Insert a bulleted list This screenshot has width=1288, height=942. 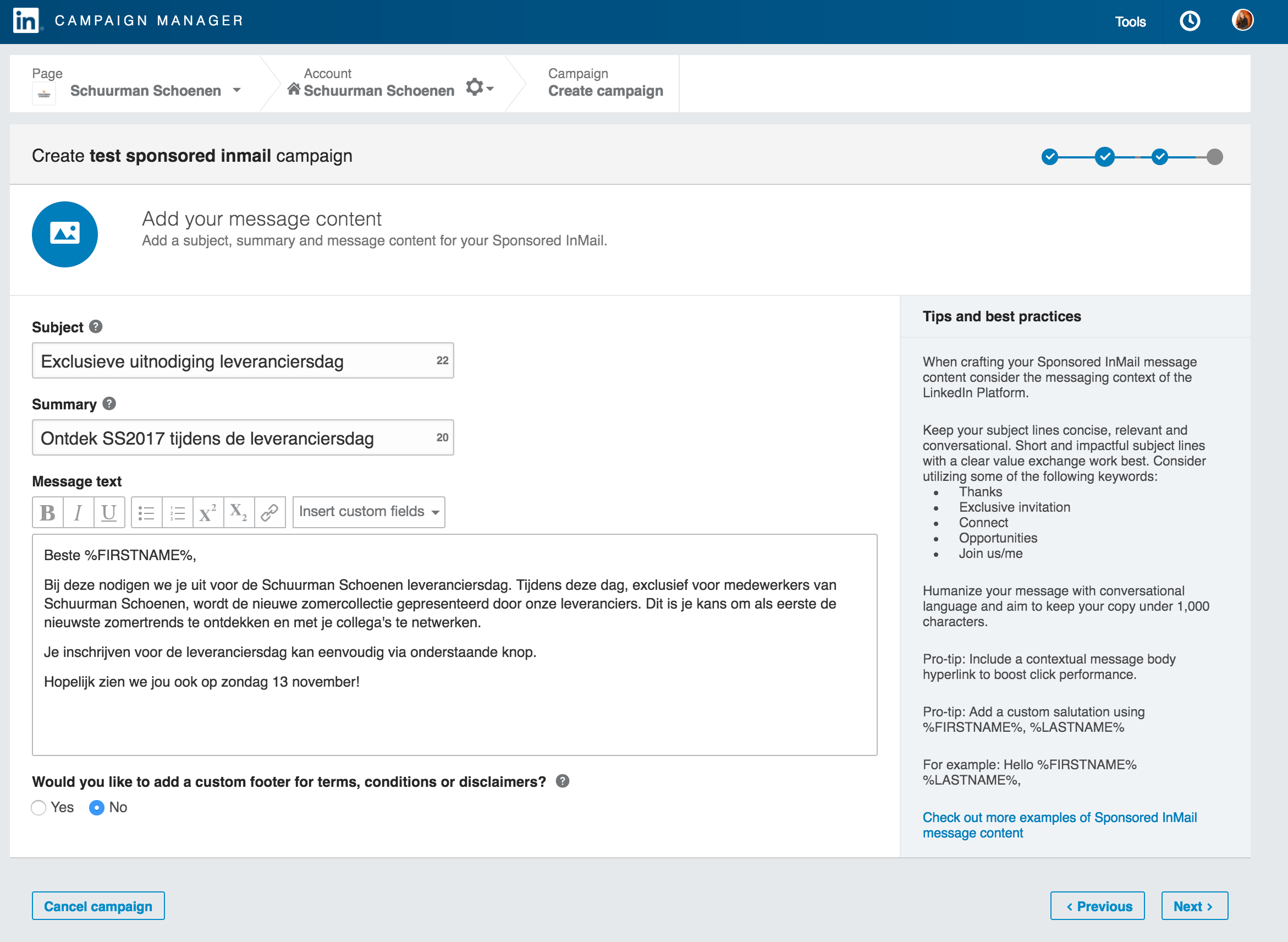pos(146,512)
